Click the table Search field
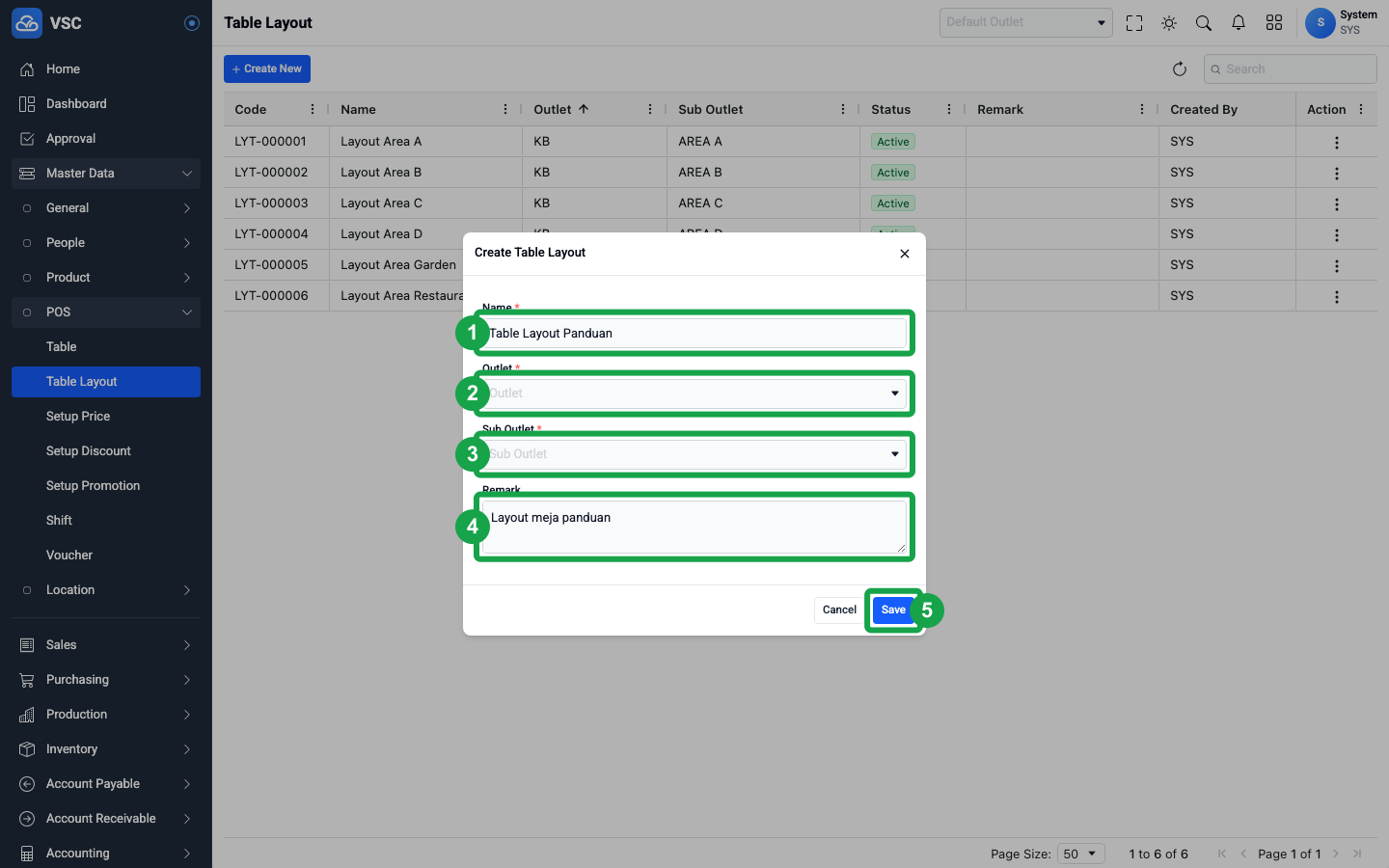Viewport: 1389px width, 868px height. coord(1291,68)
